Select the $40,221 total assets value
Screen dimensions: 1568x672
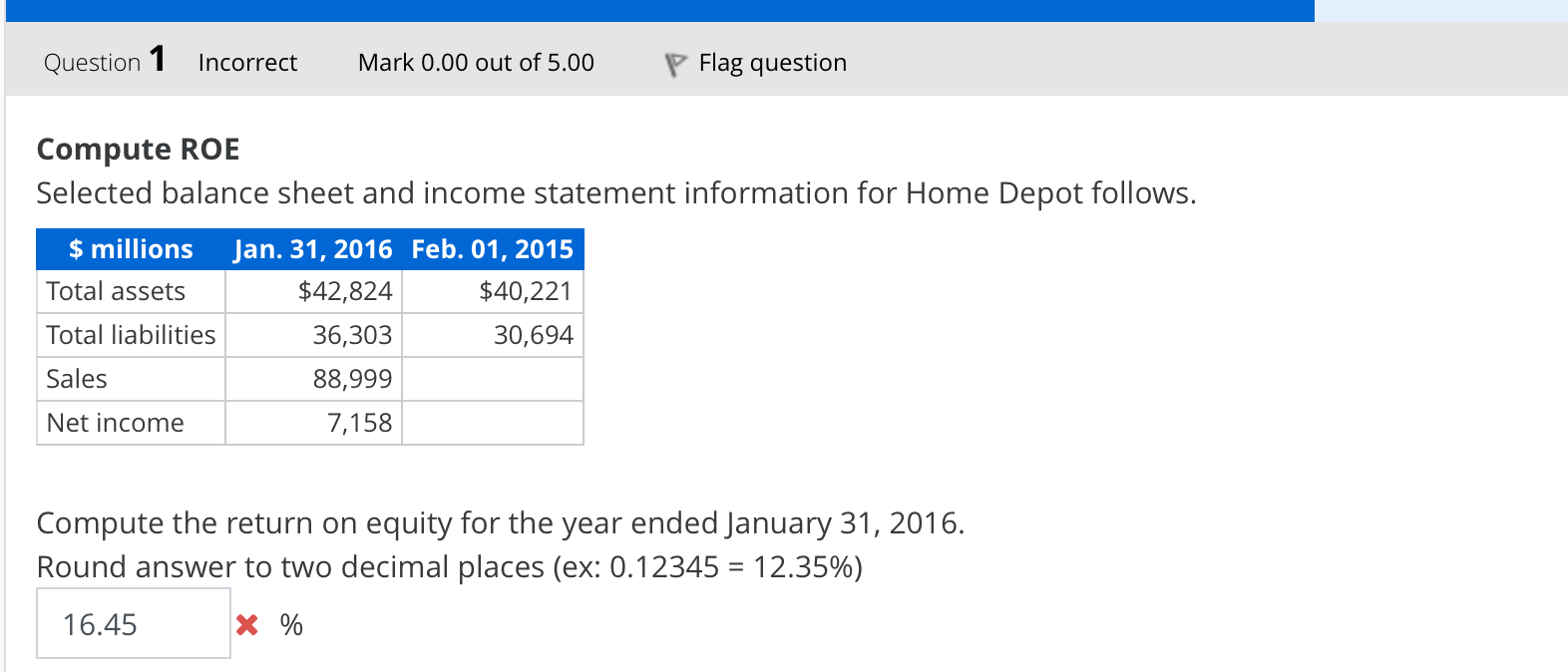click(526, 291)
